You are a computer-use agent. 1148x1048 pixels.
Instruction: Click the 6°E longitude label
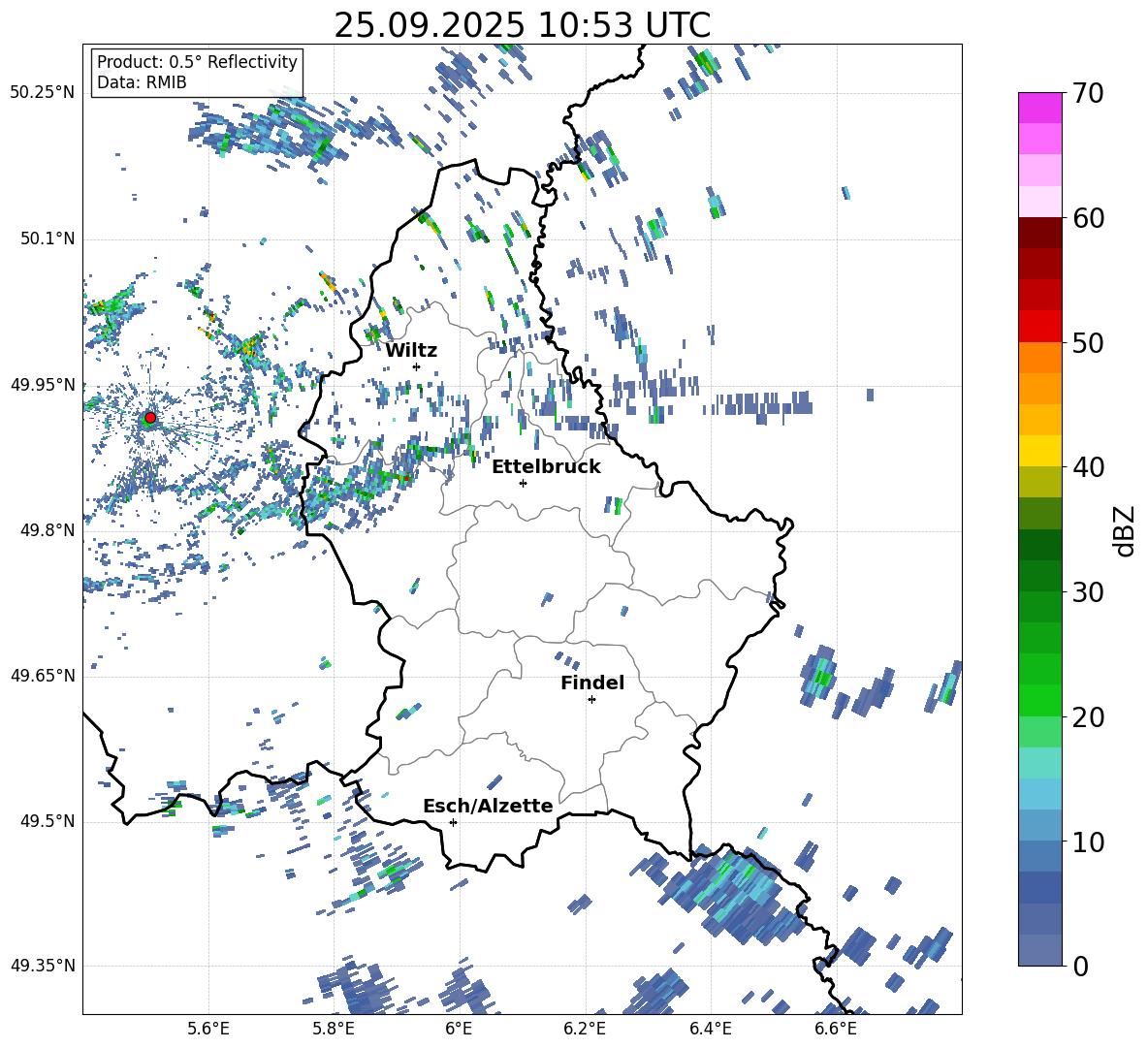click(459, 1029)
